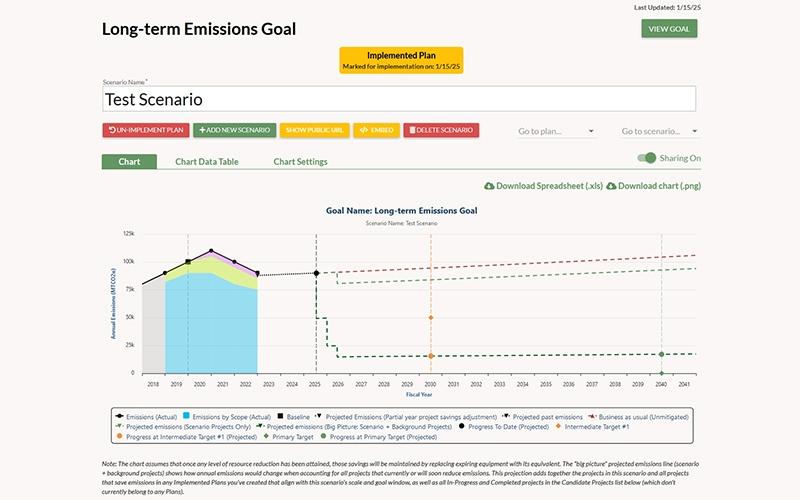
Task: Toggle Intermediate Target #1 legend entry
Action: (592, 427)
